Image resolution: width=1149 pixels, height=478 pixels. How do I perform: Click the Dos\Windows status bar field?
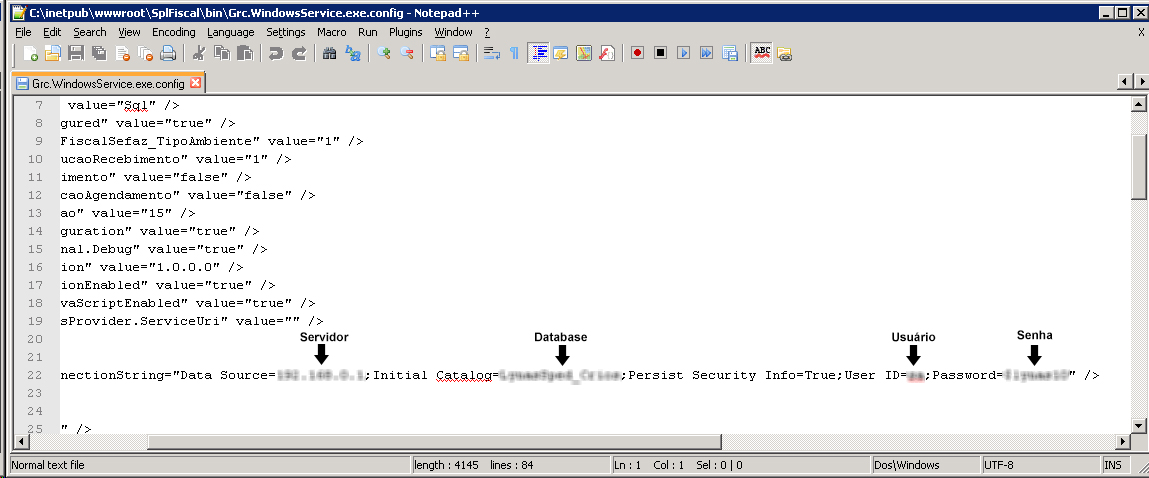[926, 465]
